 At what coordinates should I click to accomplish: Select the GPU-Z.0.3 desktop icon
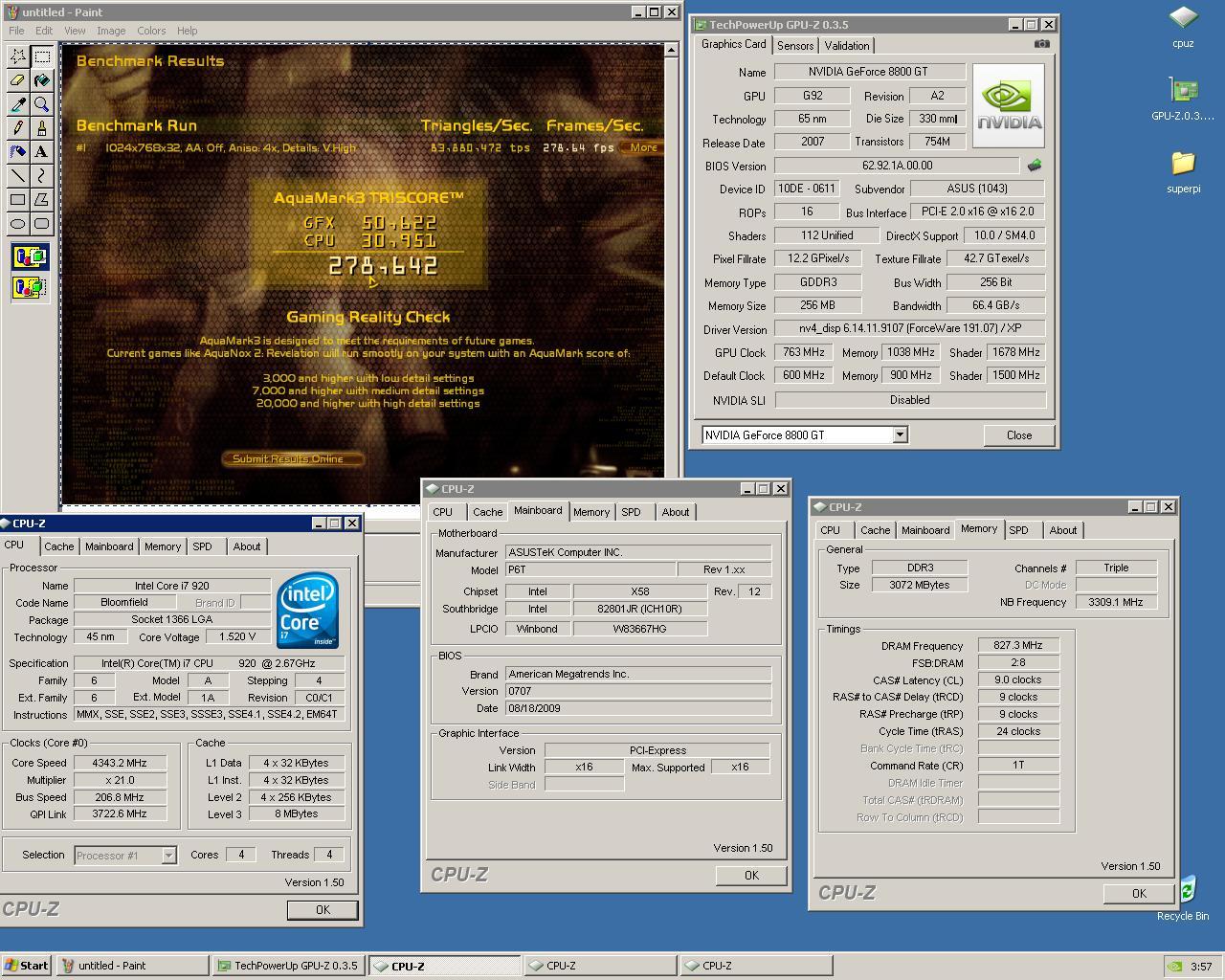(1183, 100)
